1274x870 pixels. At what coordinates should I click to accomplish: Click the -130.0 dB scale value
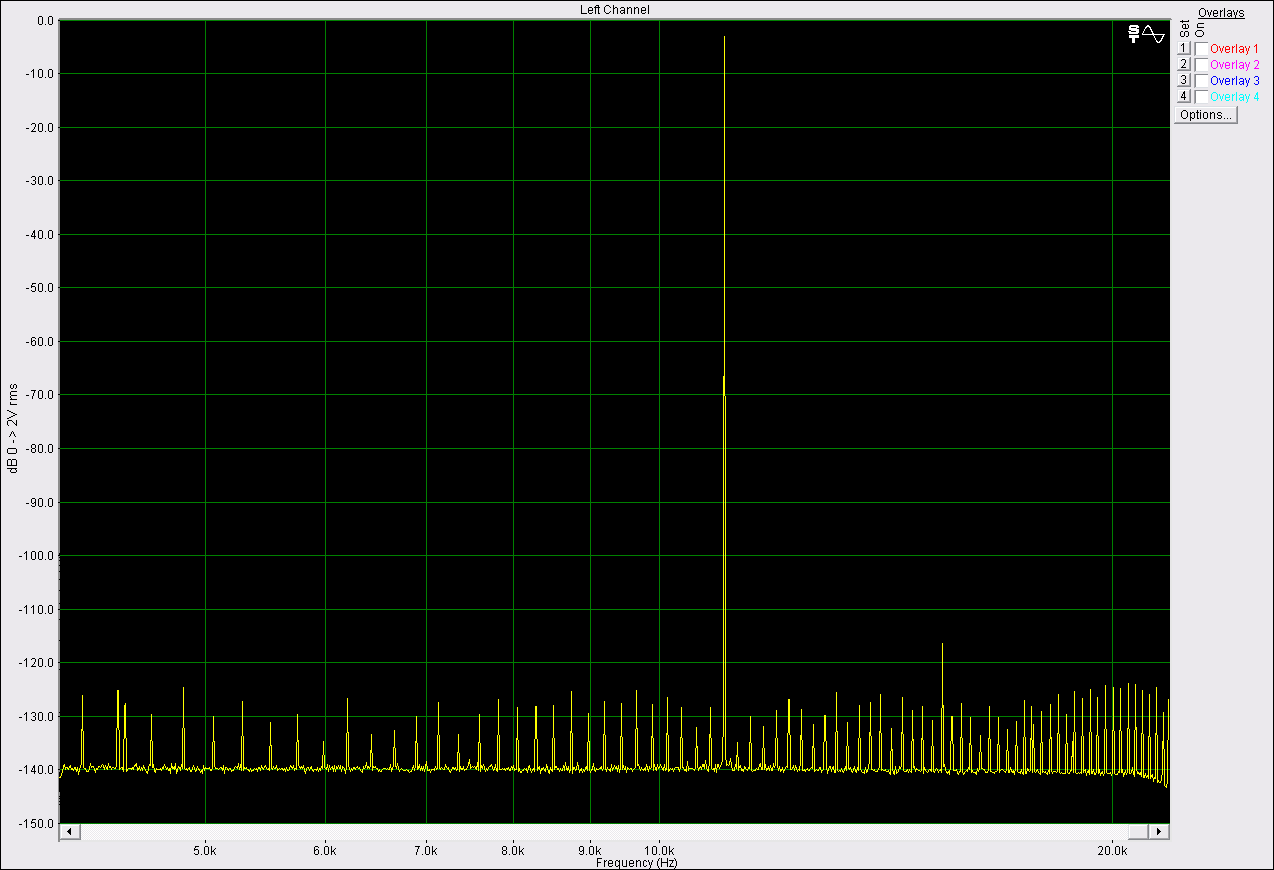coord(38,716)
